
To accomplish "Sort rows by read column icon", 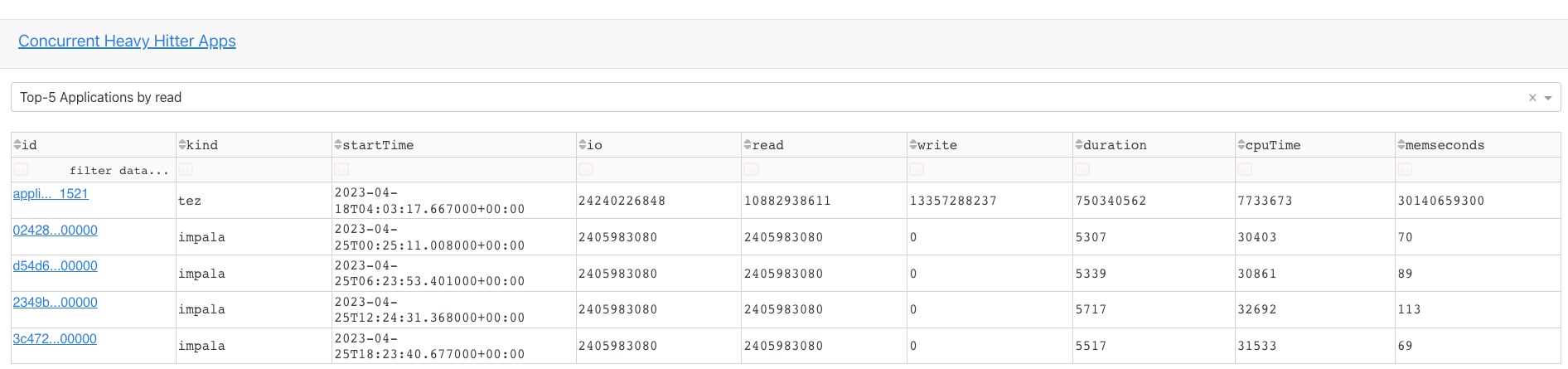I will [x=748, y=145].
